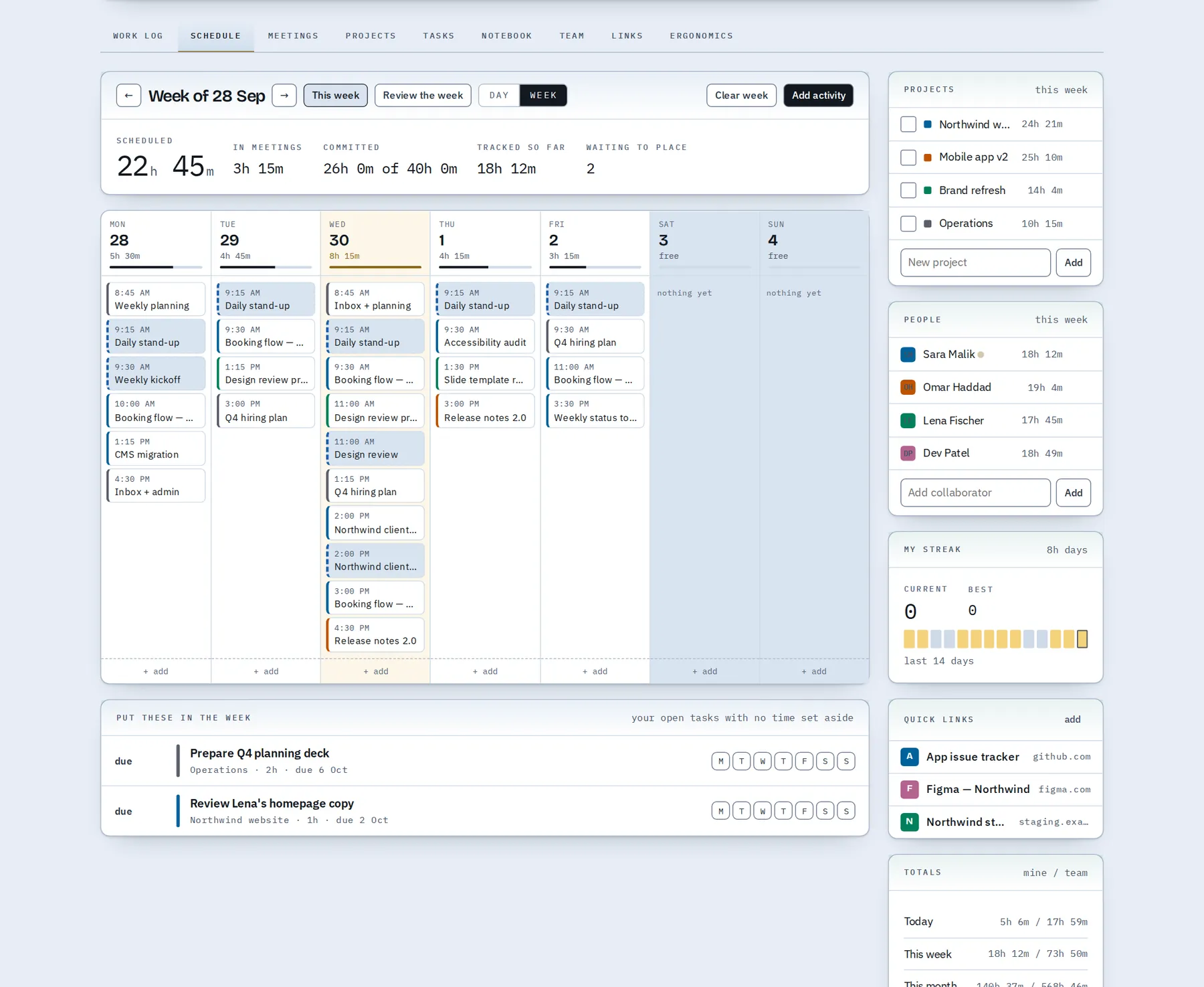Click the Add activity button
The image size is (1204, 987).
point(818,96)
